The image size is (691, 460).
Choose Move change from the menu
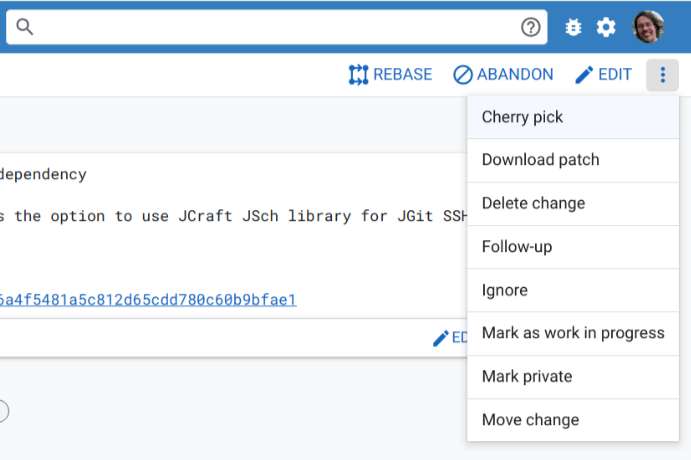pos(530,420)
